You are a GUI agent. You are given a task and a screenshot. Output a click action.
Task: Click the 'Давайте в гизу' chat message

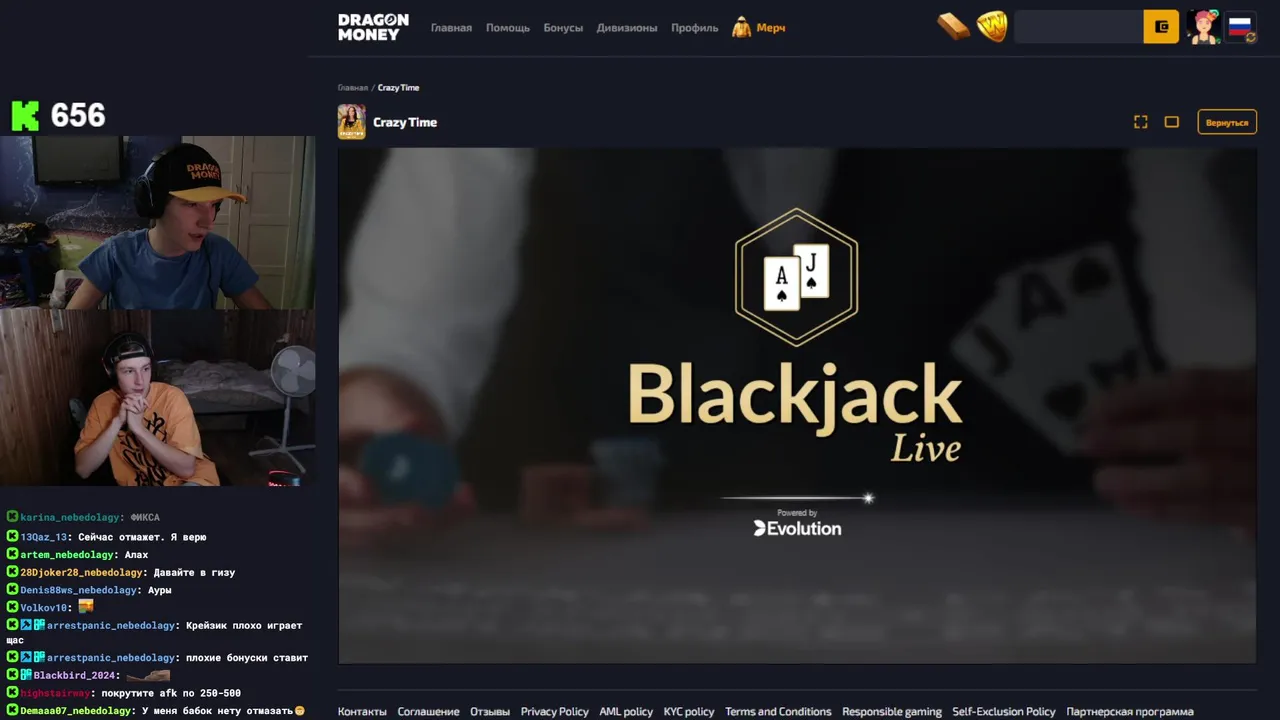193,573
